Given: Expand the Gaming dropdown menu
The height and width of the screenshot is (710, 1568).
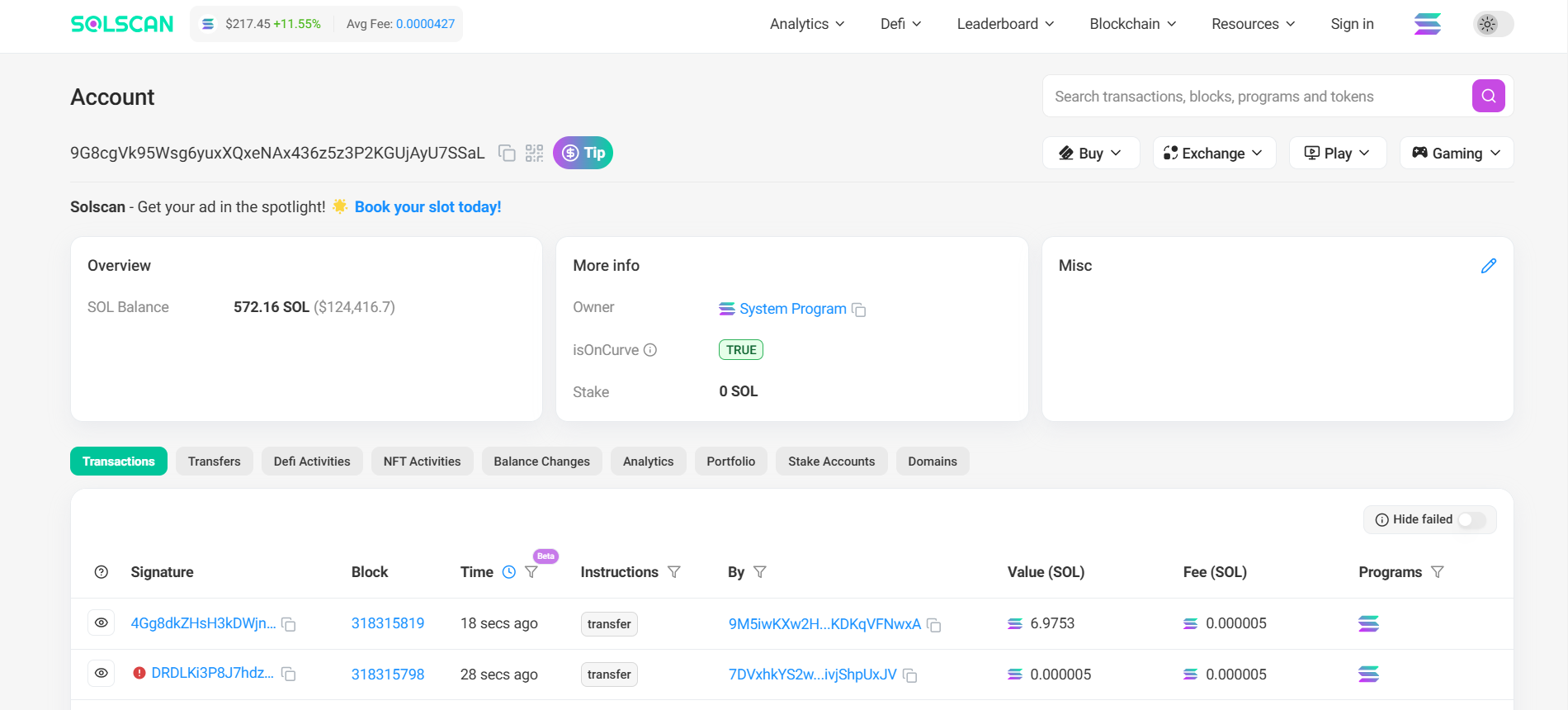Looking at the screenshot, I should 1456,154.
